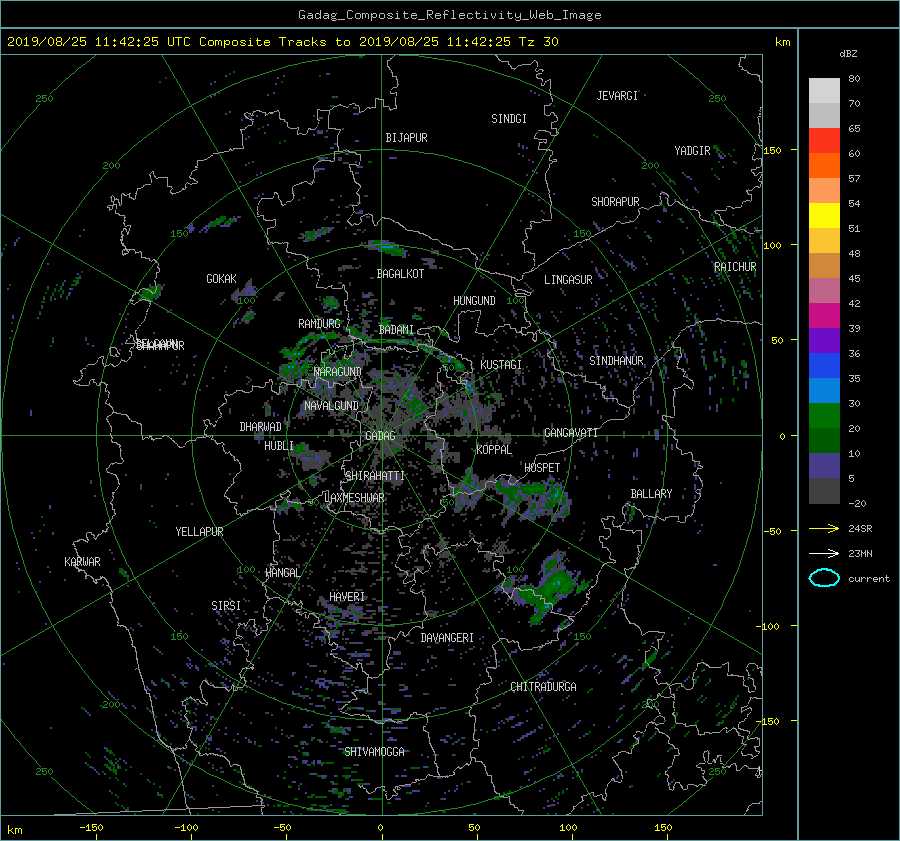Viewport: 900px width, 841px height.
Task: Click the CHITRADURGA city label
Action: tap(543, 687)
